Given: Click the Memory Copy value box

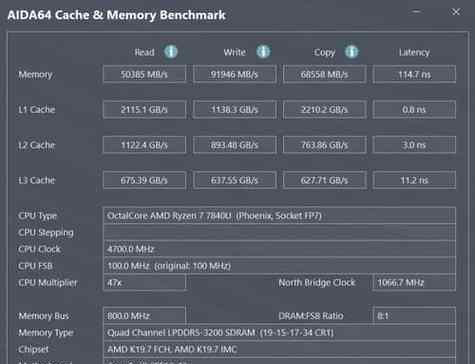Looking at the screenshot, I should [325, 74].
